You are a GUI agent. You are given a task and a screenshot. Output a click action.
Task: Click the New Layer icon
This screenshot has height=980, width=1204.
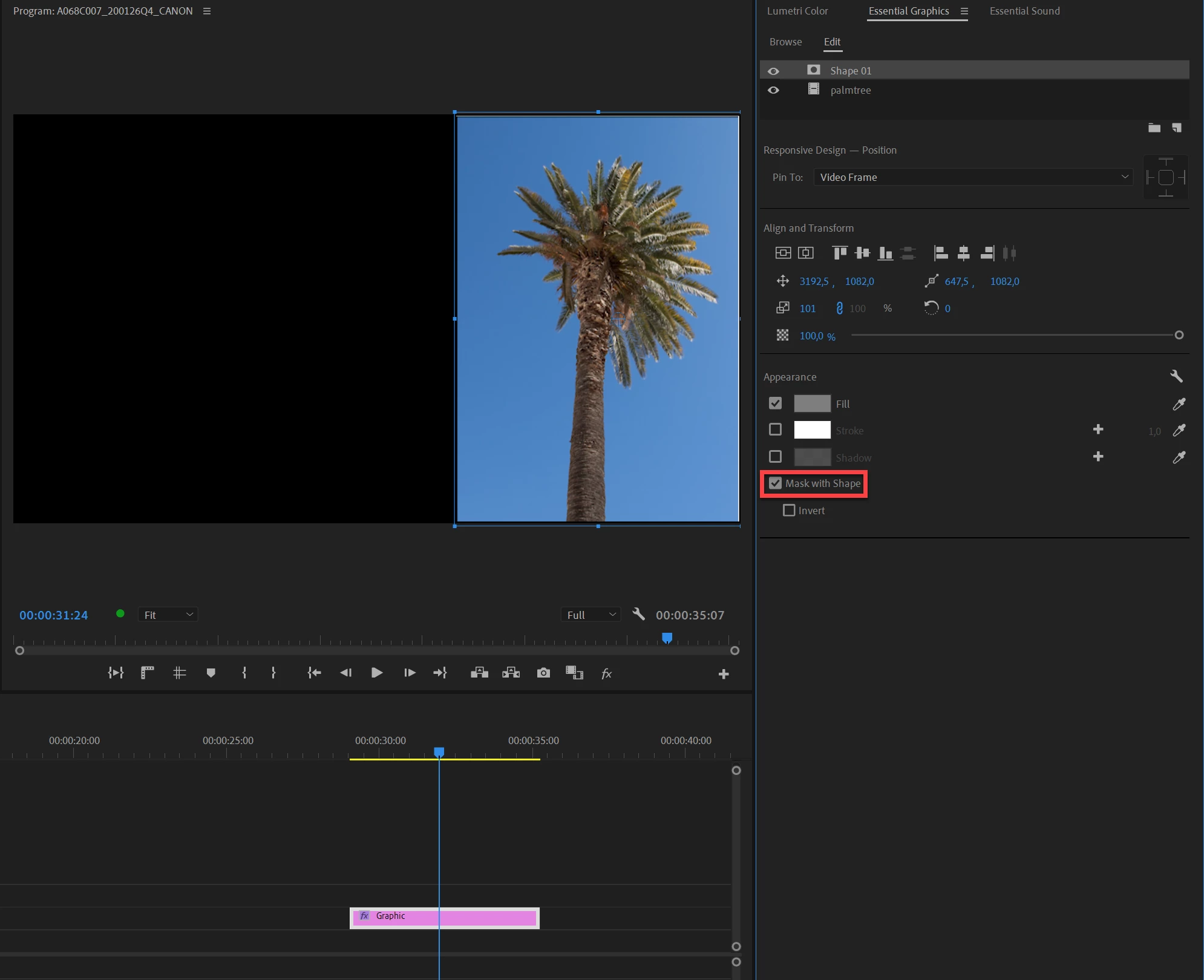[1176, 128]
